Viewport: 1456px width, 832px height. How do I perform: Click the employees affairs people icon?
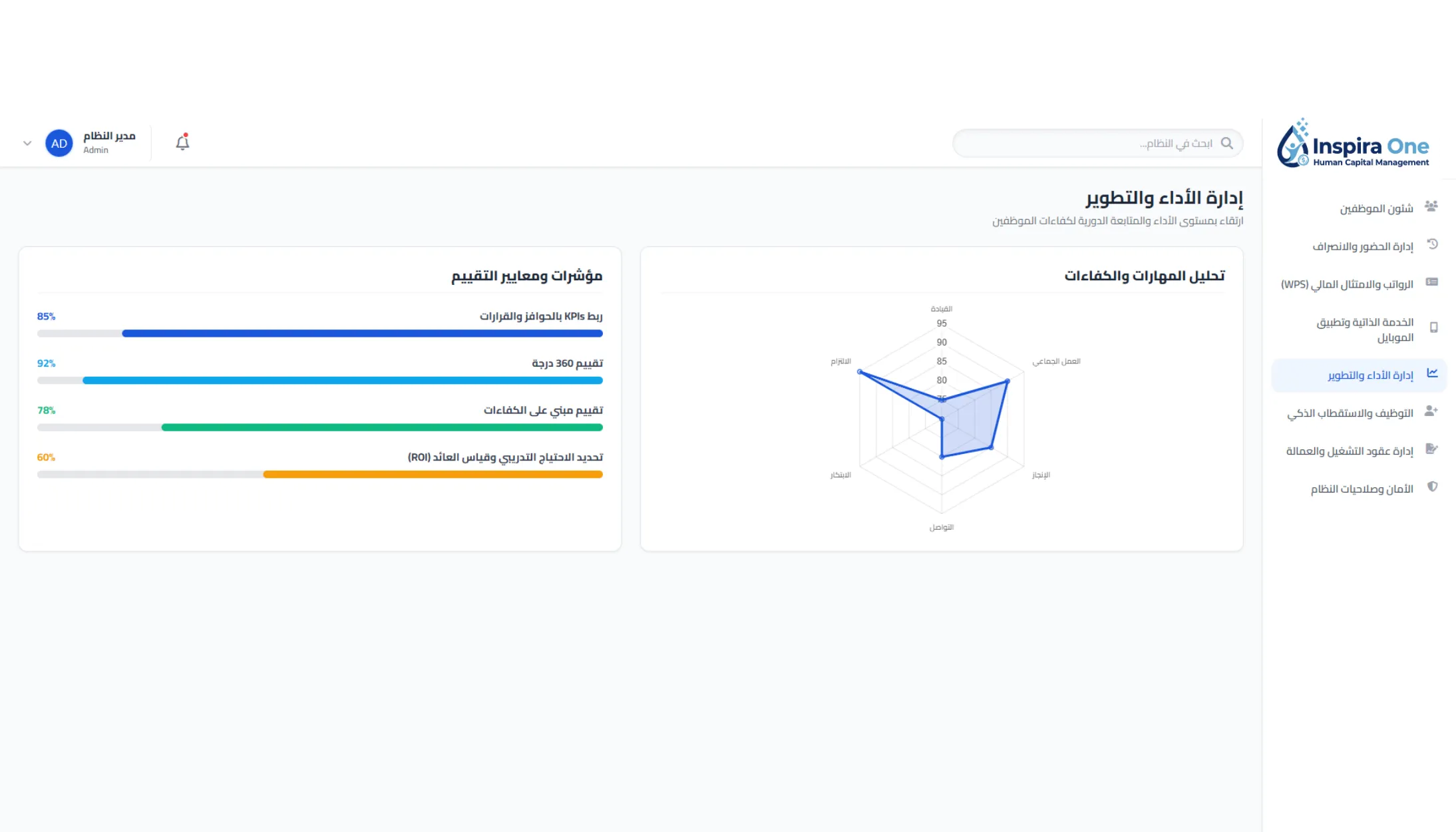tap(1431, 206)
